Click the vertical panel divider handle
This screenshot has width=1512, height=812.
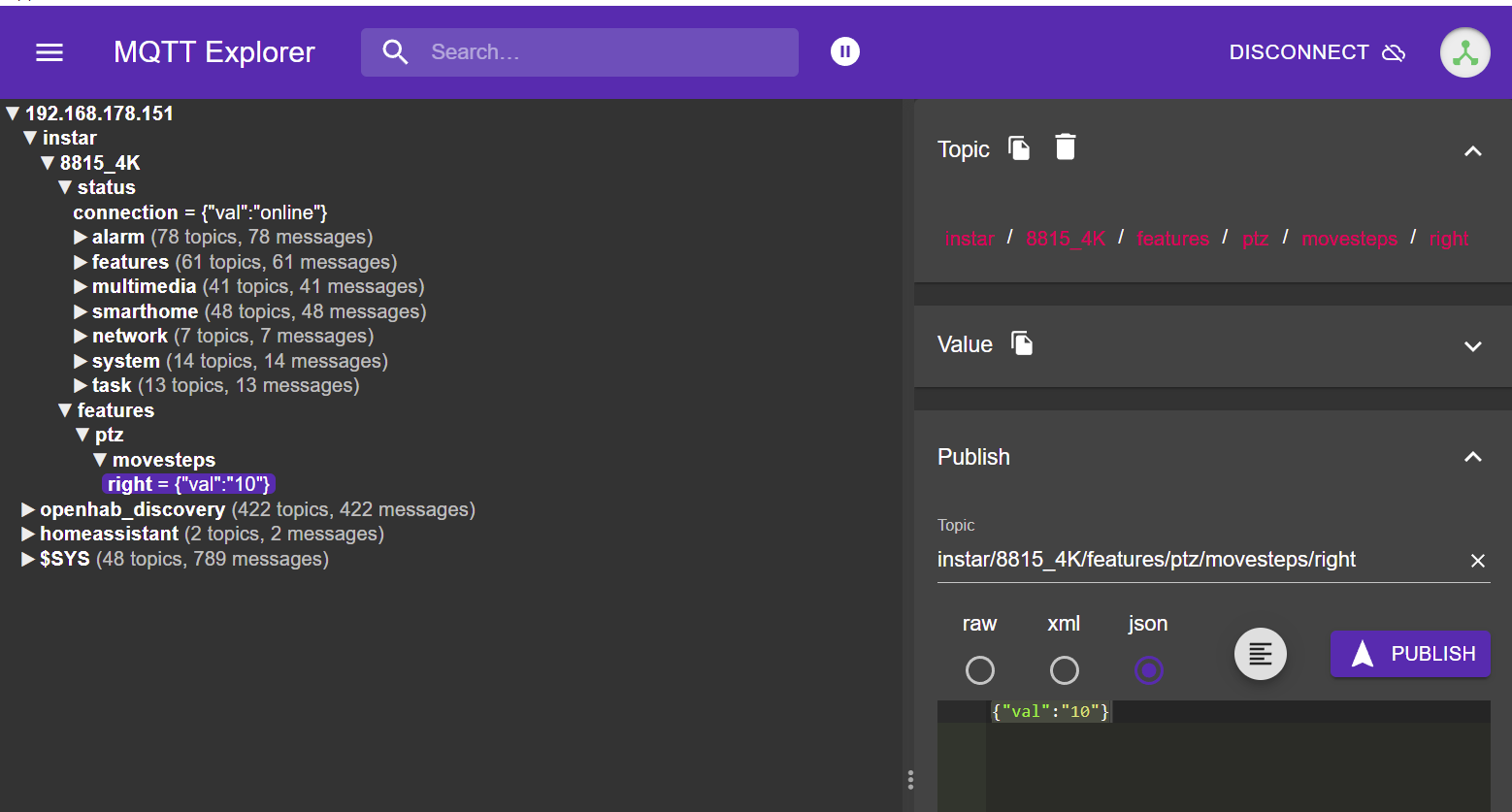(909, 779)
